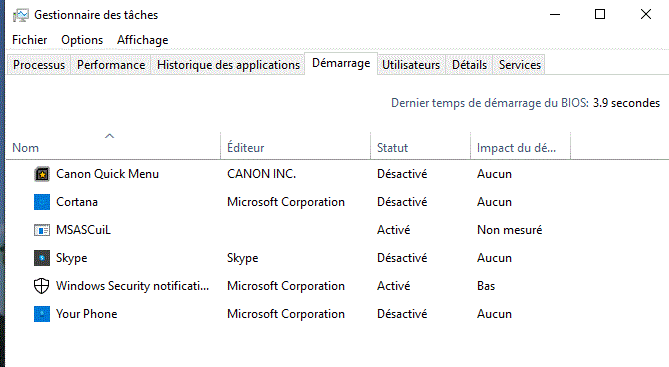Click Your Phone's Microsoft Corporation publisher cell
The width and height of the screenshot is (669, 367).
pos(286,314)
